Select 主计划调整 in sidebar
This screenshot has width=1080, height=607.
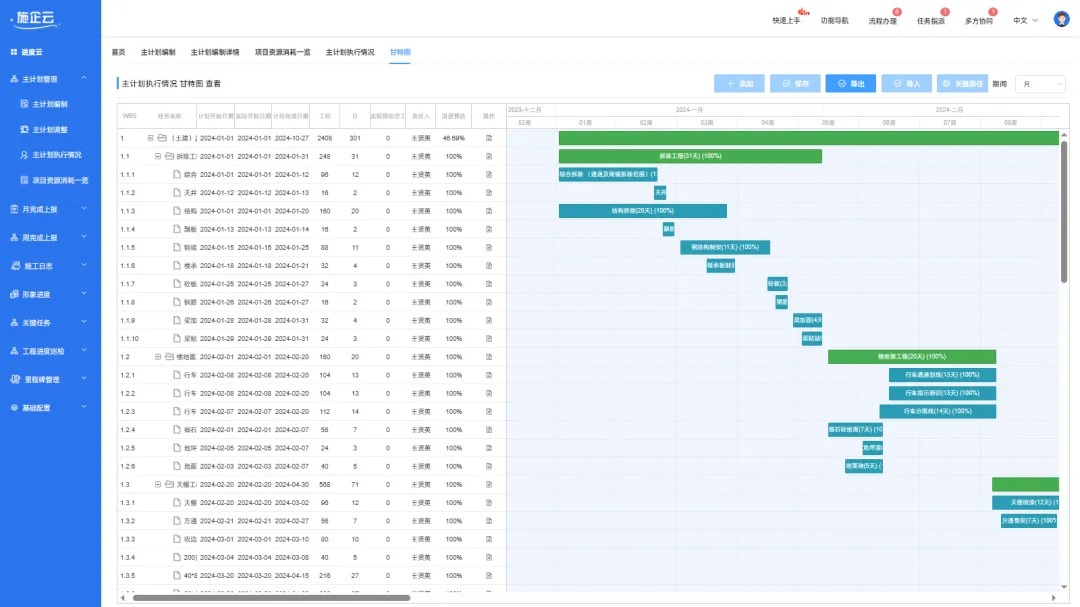pyautogui.click(x=50, y=129)
